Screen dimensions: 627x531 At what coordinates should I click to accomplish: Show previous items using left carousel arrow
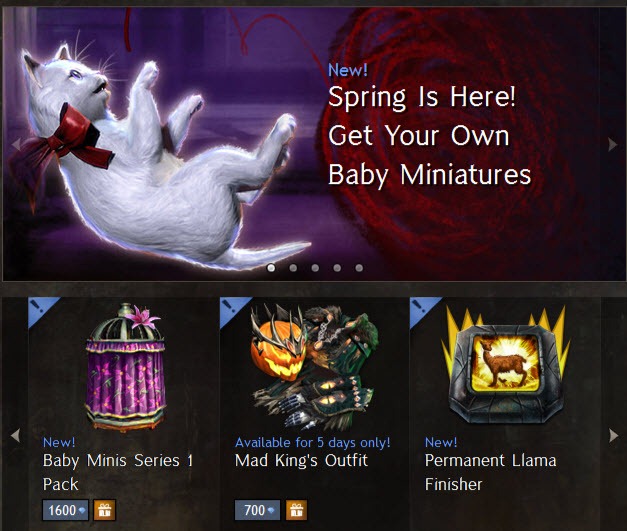coord(15,435)
